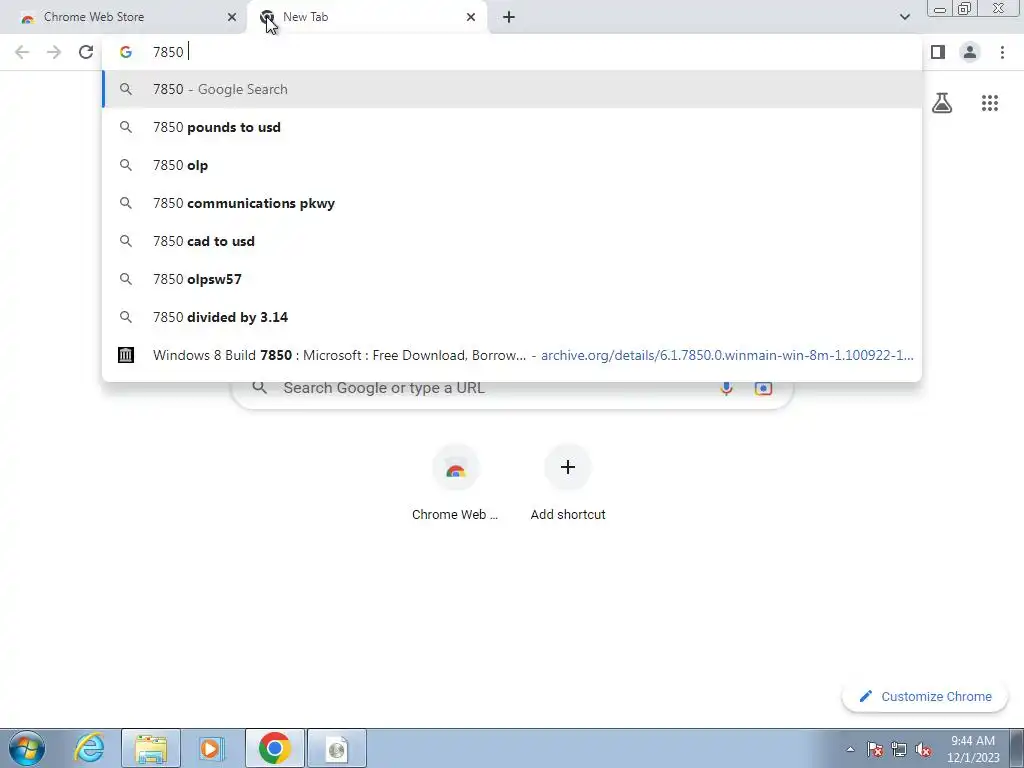1024x768 pixels.
Task: Open Chrome's three-dot menu
Action: click(x=1002, y=52)
